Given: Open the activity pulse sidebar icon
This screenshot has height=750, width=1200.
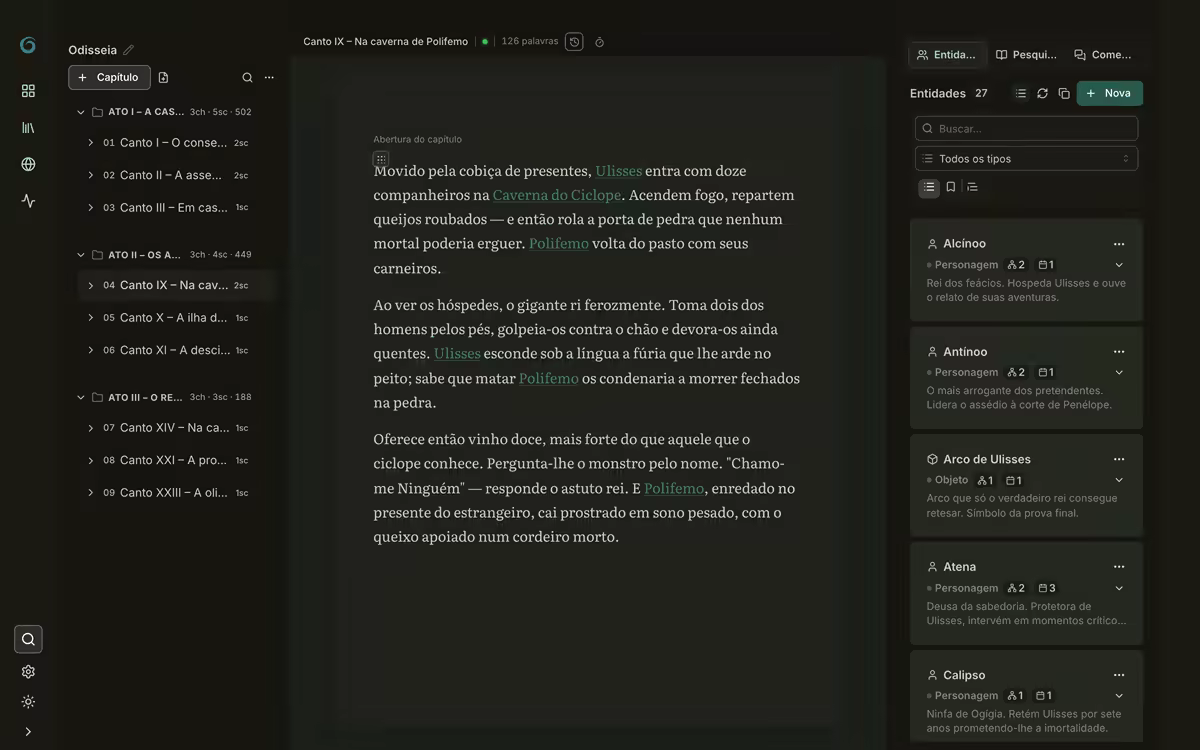Looking at the screenshot, I should coord(28,201).
